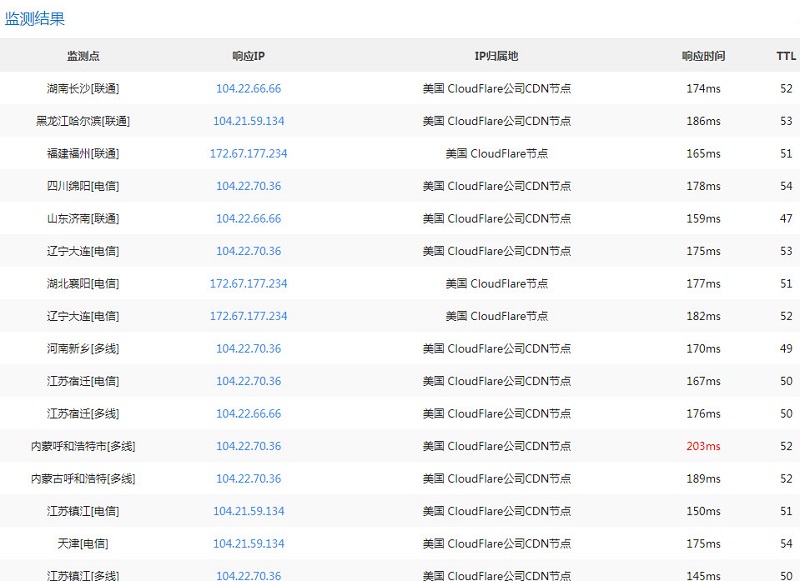Select monitoring point 内蒙古呼和浩特[多线]
The image size is (800, 581).
pyautogui.click(x=83, y=478)
